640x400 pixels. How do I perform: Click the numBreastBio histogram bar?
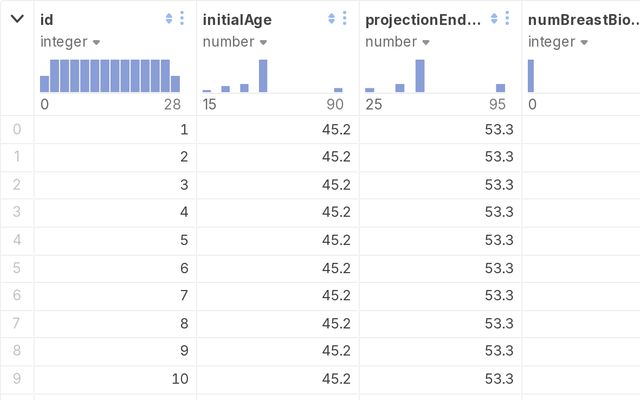531,76
